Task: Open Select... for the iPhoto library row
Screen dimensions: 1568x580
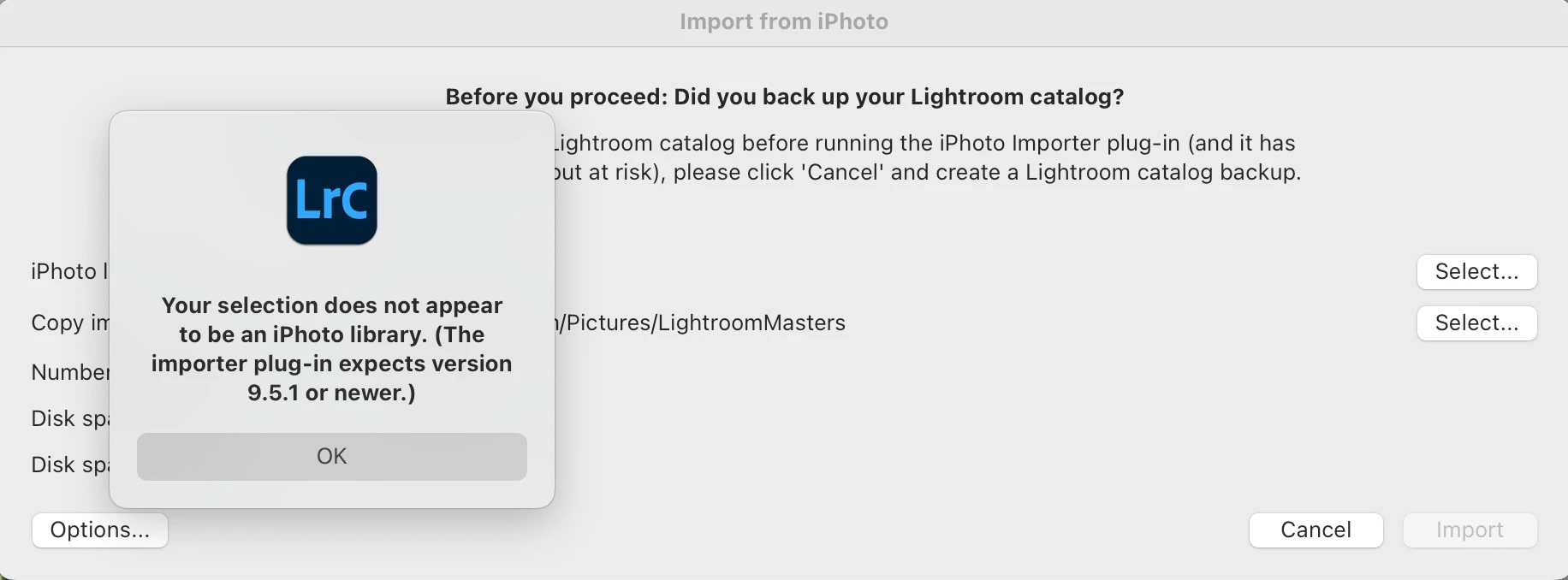Action: (x=1477, y=272)
